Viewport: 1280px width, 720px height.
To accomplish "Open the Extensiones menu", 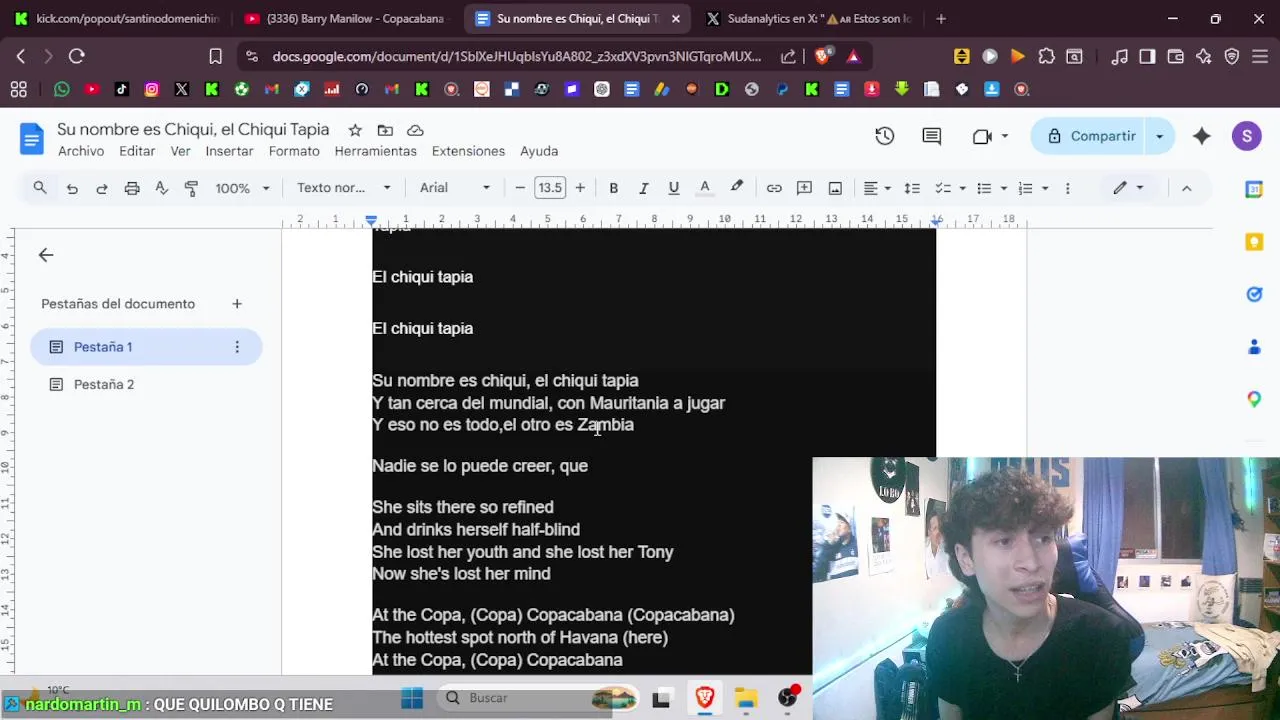I will 468,151.
